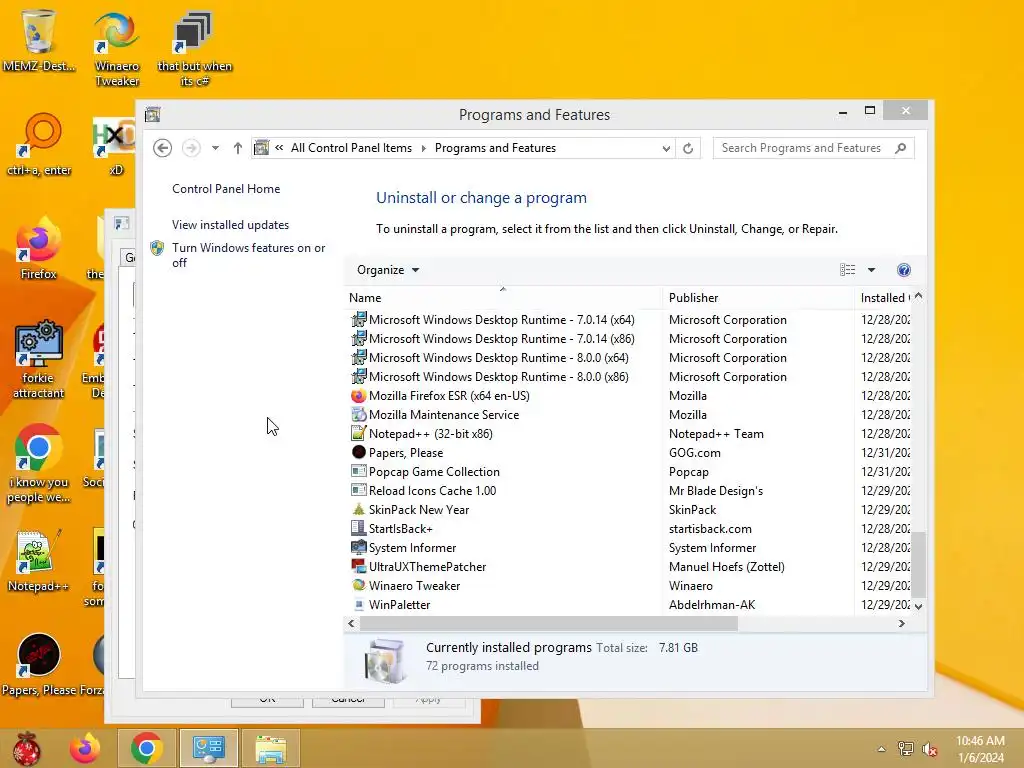Change view using the view icon

point(848,270)
